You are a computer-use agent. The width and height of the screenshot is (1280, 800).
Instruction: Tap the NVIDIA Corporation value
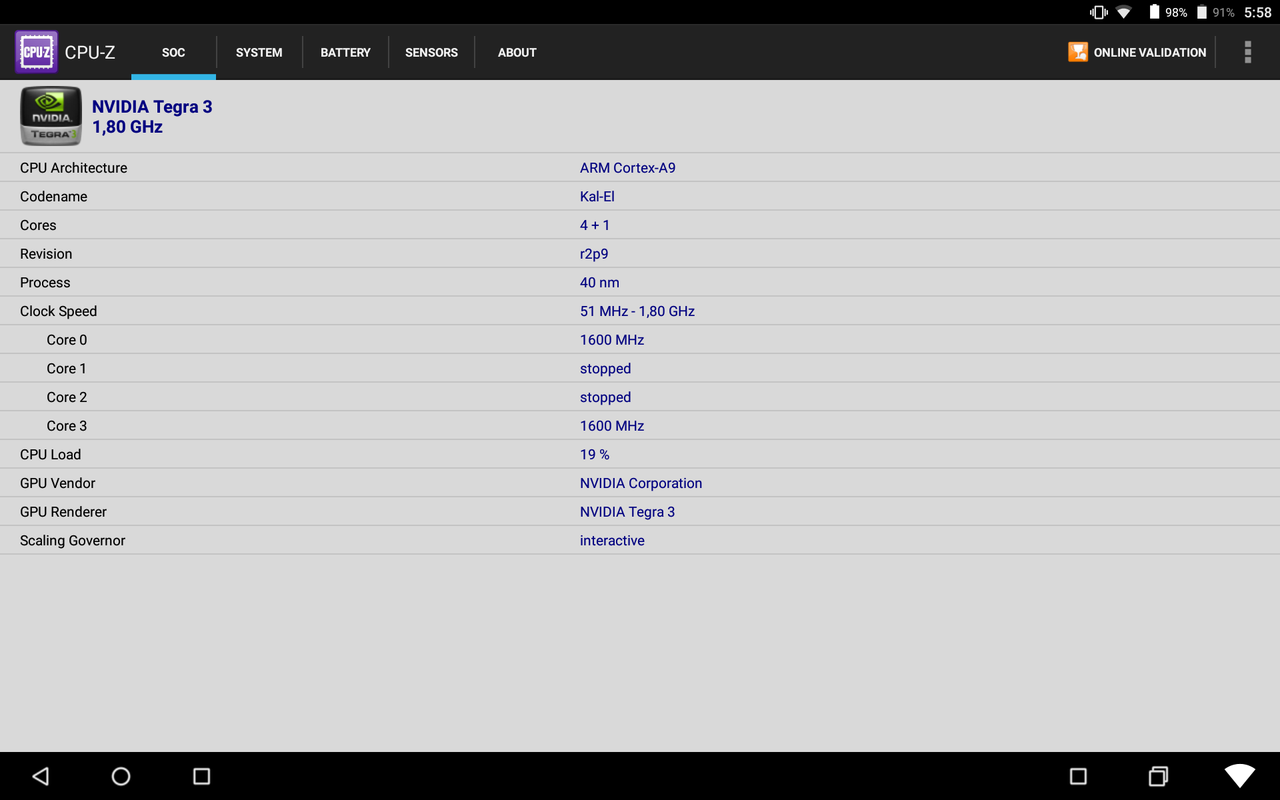641,483
